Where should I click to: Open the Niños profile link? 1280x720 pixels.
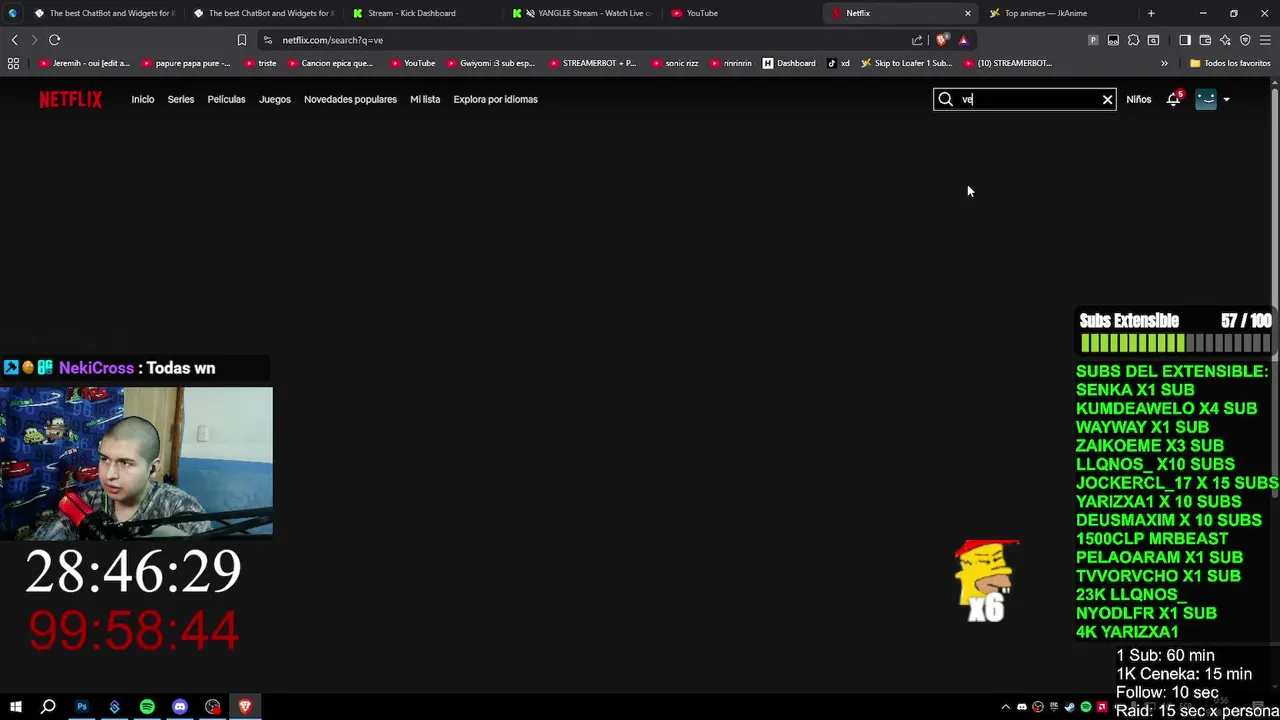click(1138, 99)
